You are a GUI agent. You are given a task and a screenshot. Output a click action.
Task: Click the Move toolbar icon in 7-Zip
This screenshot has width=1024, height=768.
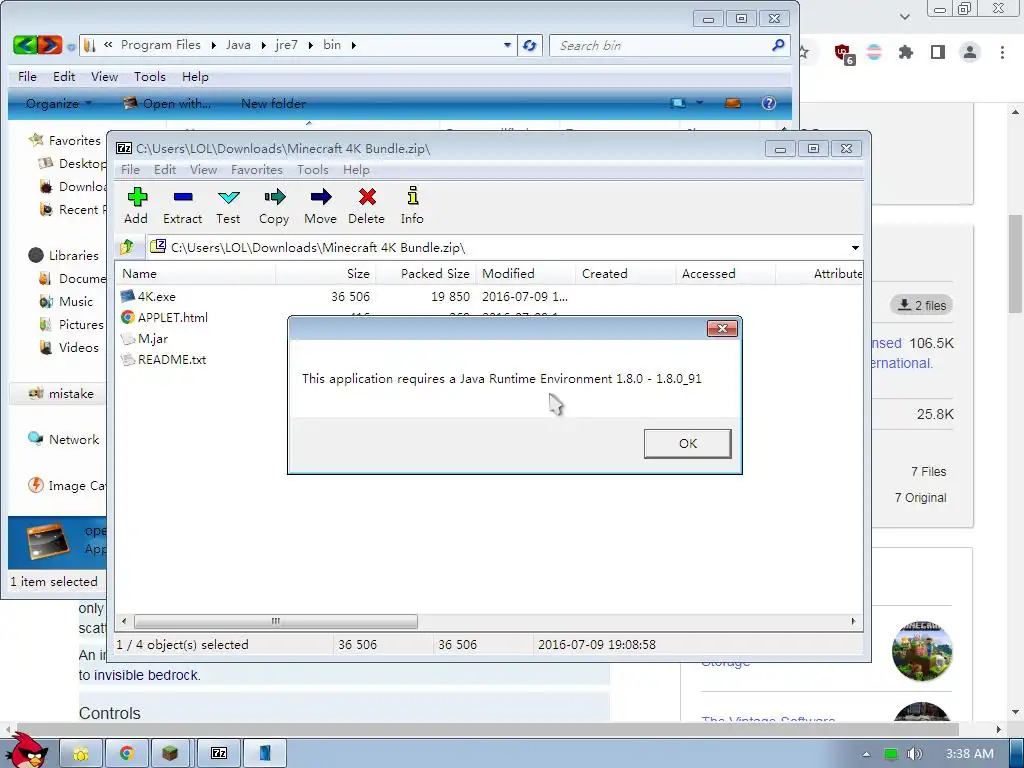[x=321, y=206]
